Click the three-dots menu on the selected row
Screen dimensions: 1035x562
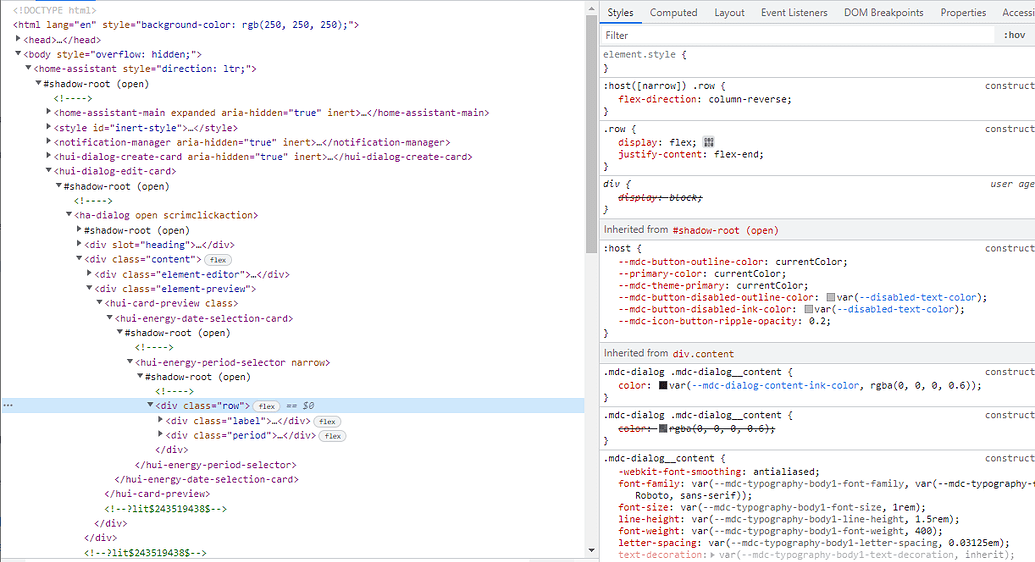click(8, 406)
